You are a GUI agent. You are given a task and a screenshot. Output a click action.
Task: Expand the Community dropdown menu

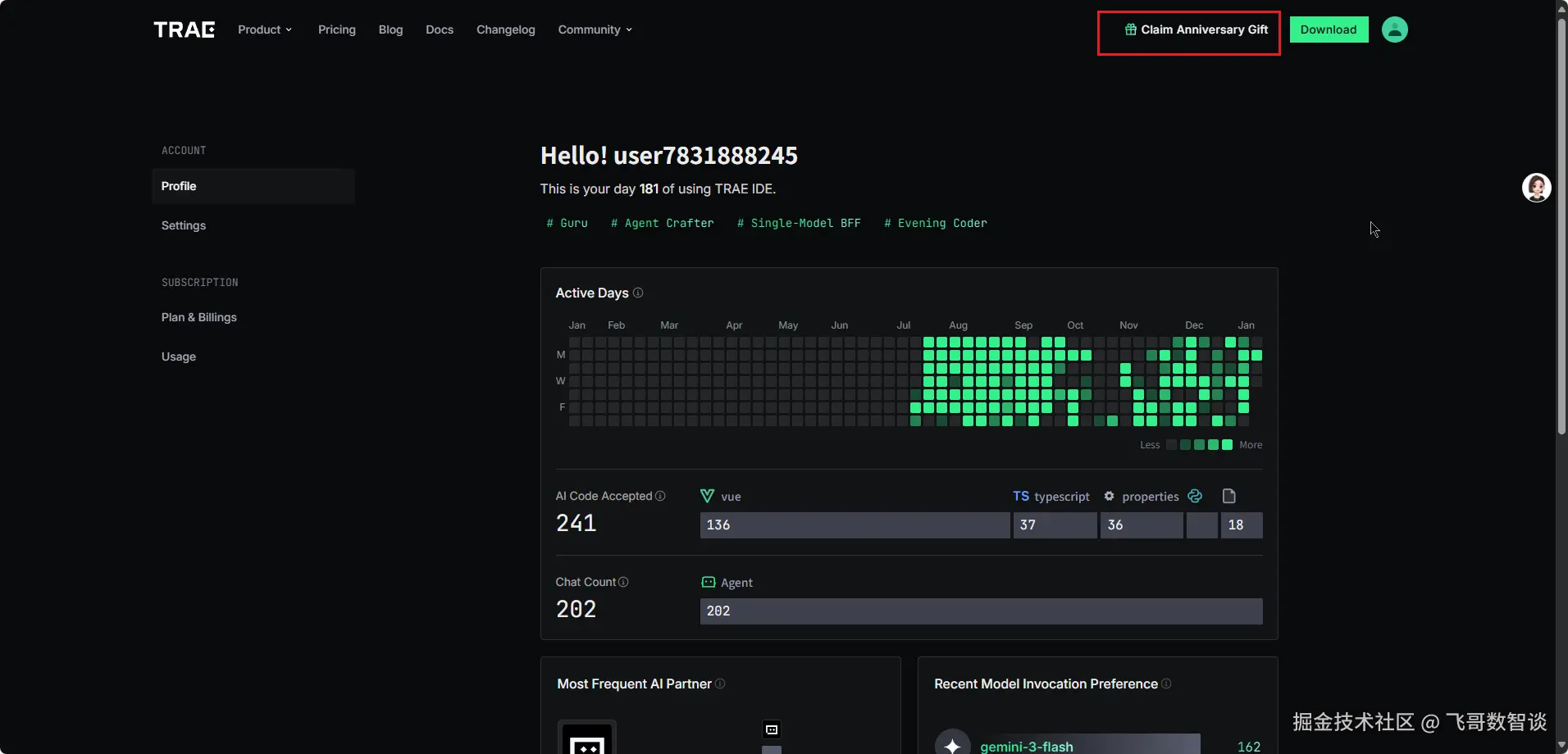tap(595, 30)
